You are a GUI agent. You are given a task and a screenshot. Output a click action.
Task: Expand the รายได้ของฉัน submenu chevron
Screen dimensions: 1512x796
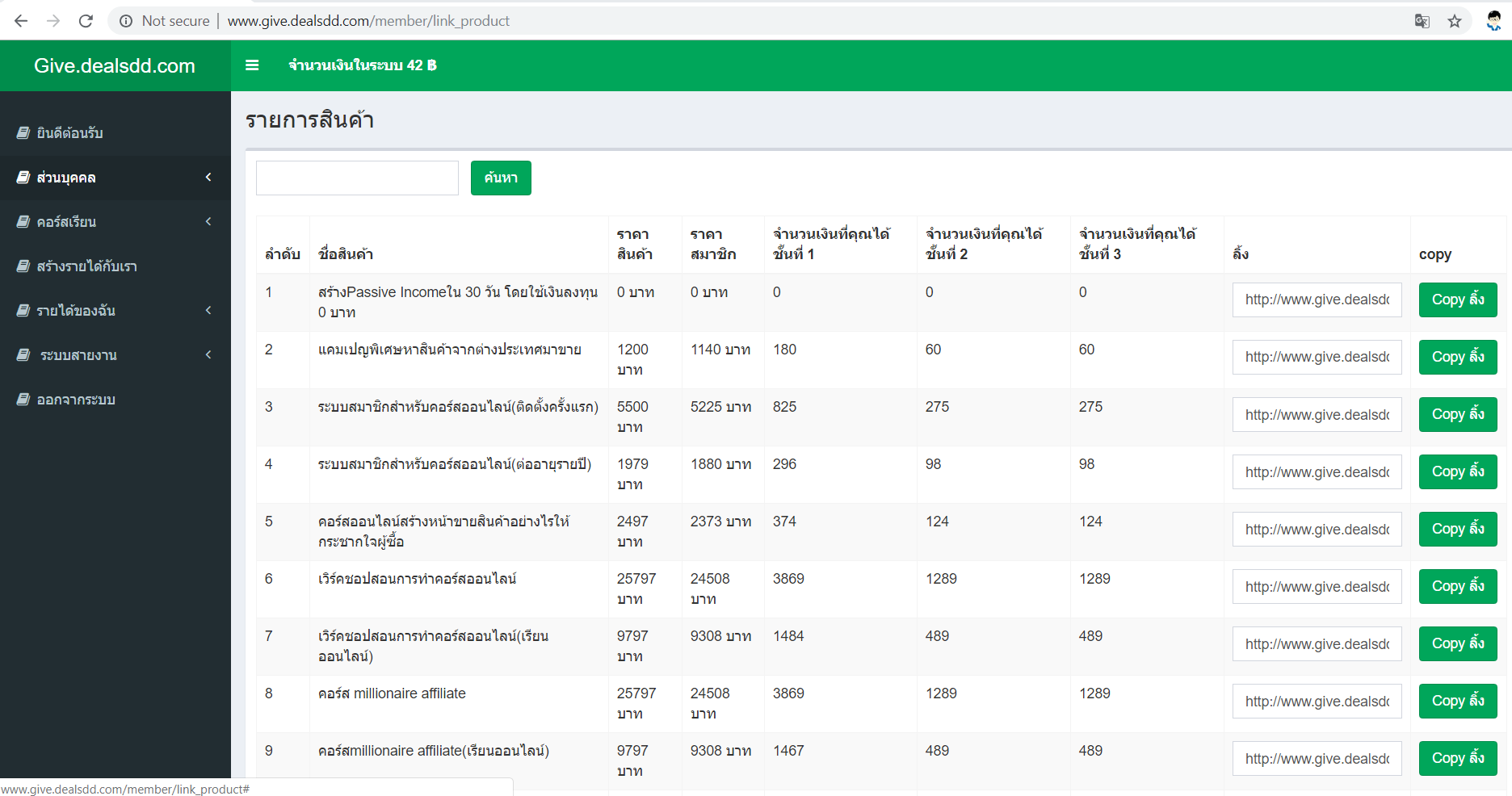coord(208,310)
